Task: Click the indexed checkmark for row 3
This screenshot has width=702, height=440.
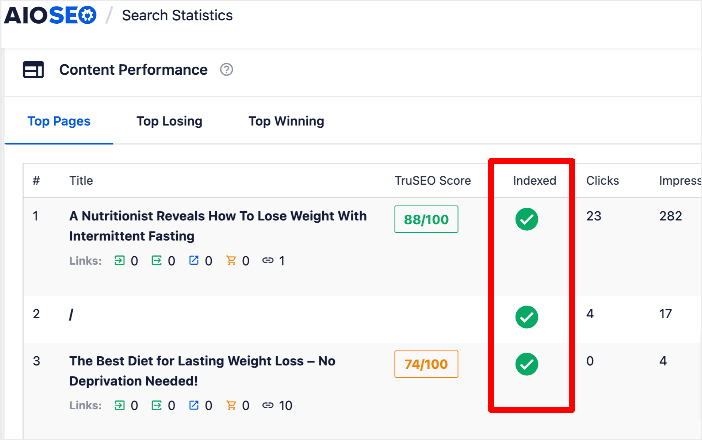Action: [x=526, y=364]
